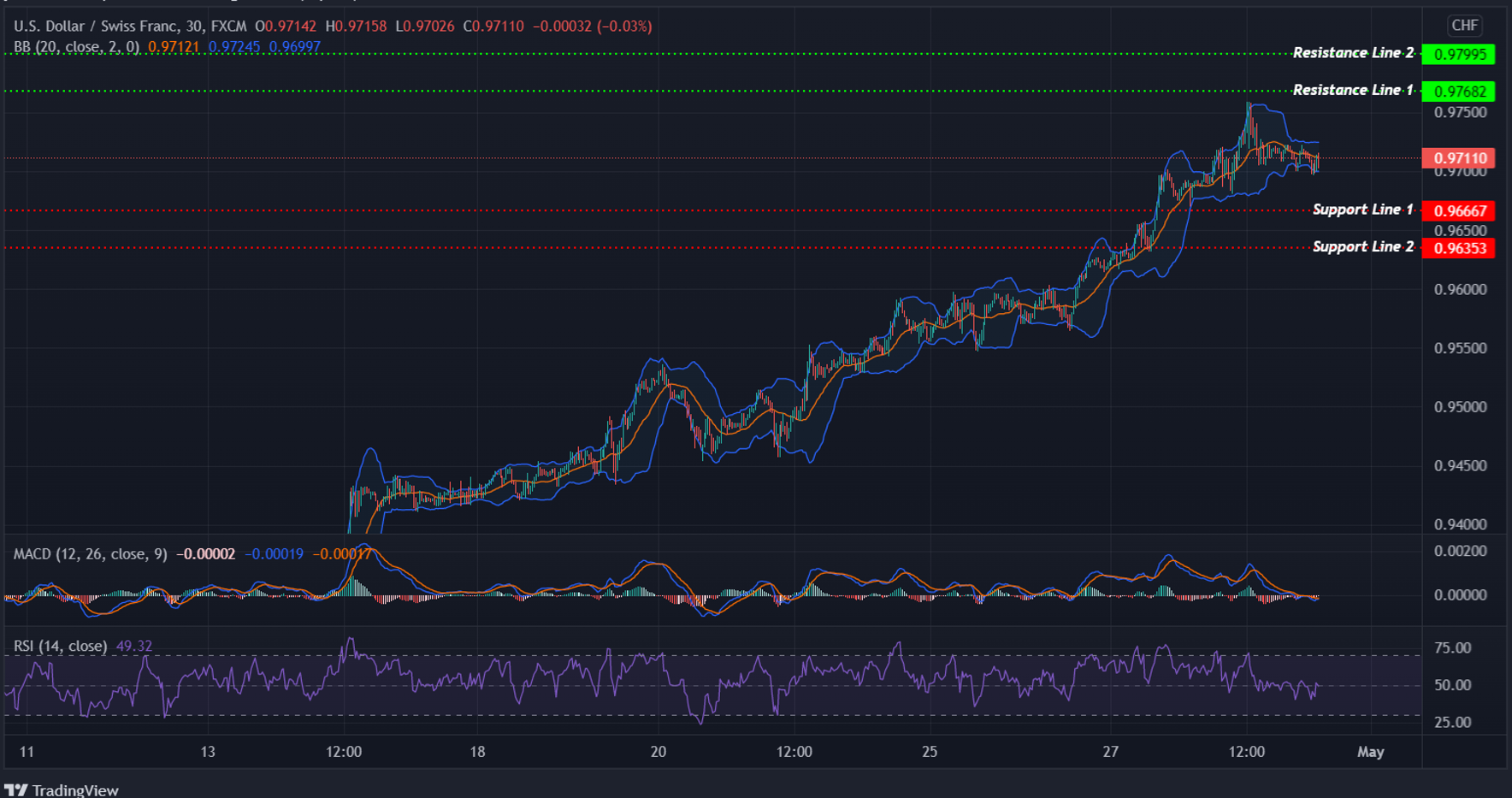The height and width of the screenshot is (798, 1512).
Task: Click the rightmost 12:00 time axis label
Action: click(1247, 752)
